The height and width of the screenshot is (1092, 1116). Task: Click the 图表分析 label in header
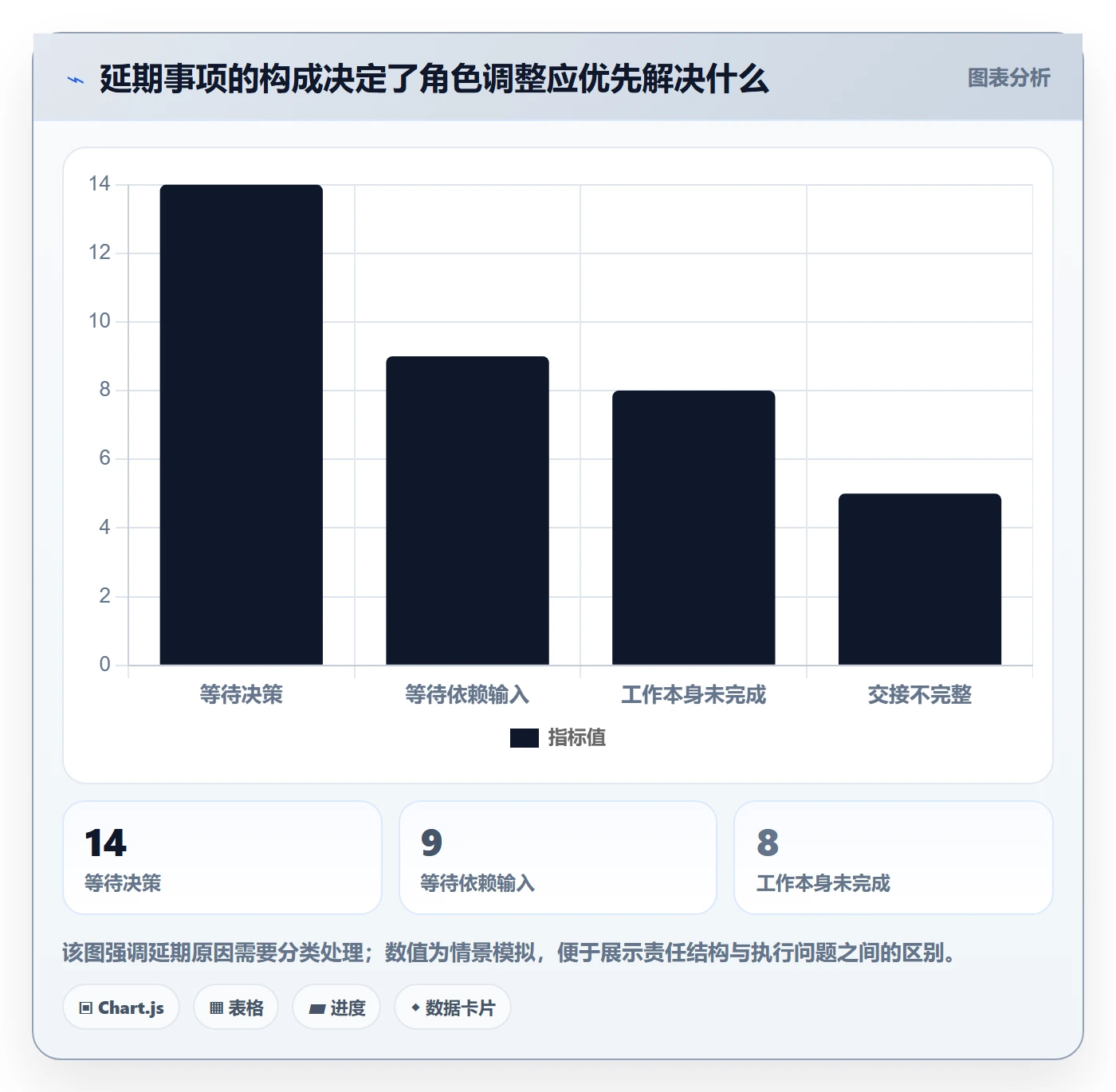point(1008,78)
